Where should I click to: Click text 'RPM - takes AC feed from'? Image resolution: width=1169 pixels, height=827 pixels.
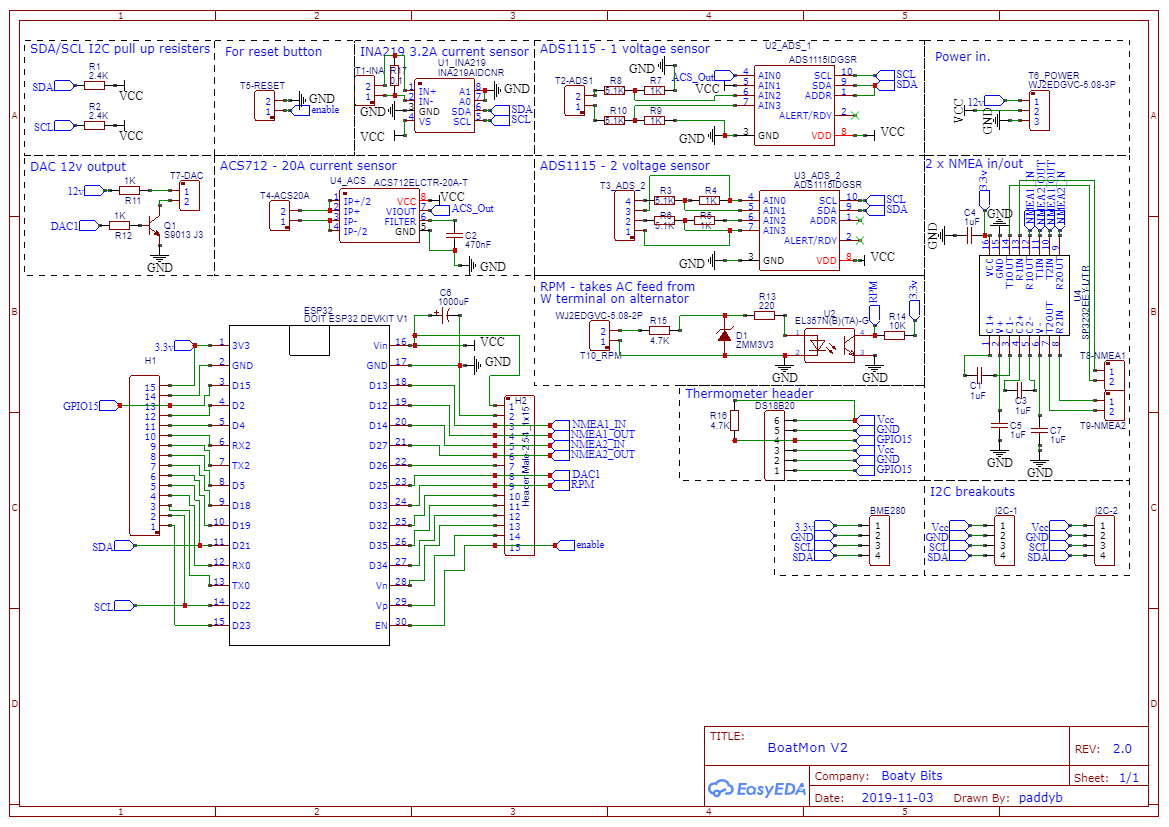pyautogui.click(x=617, y=286)
